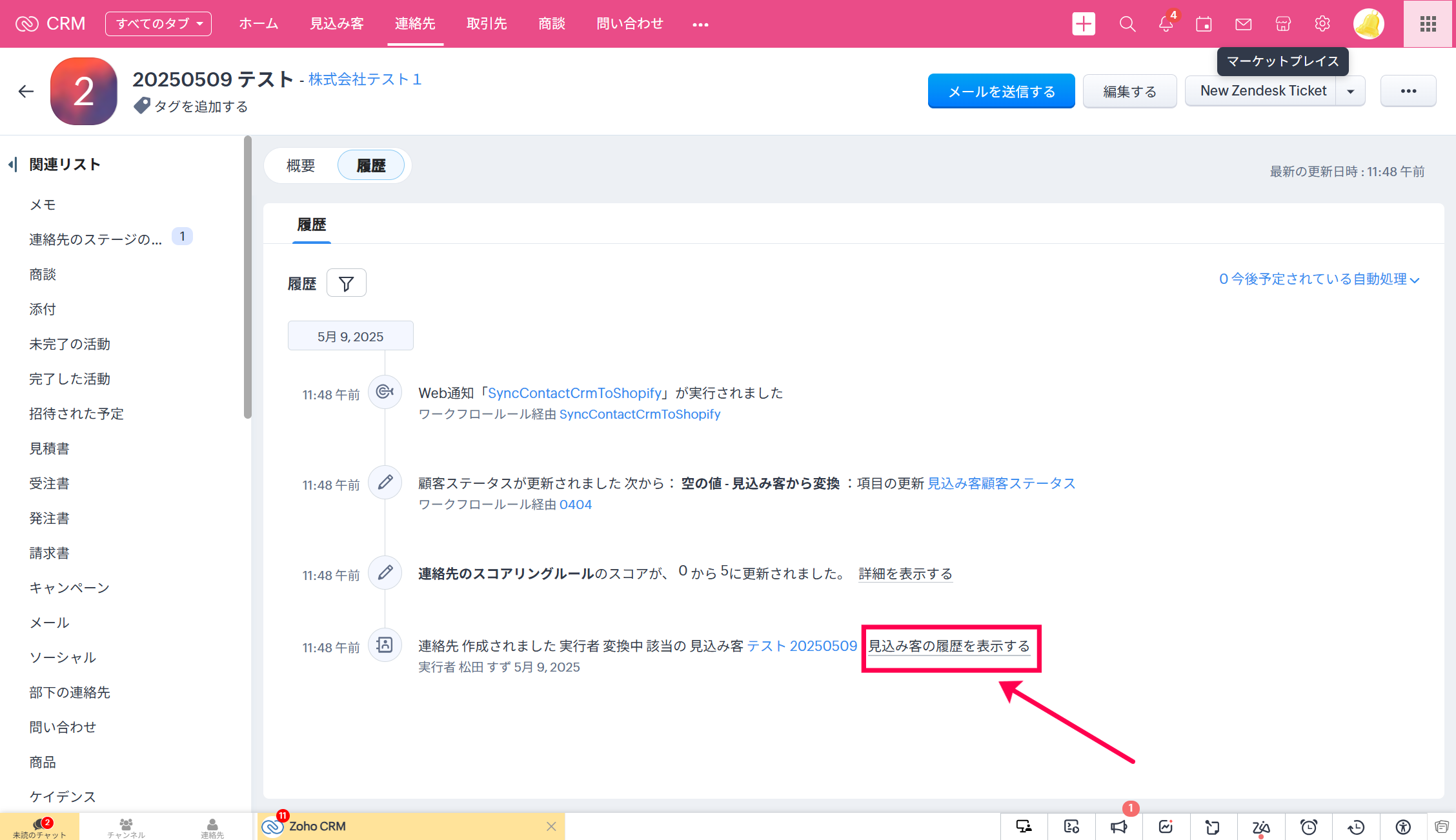Screen dimensions: 1456x840
Task: Open the calendar icon in header
Action: coord(1204,24)
